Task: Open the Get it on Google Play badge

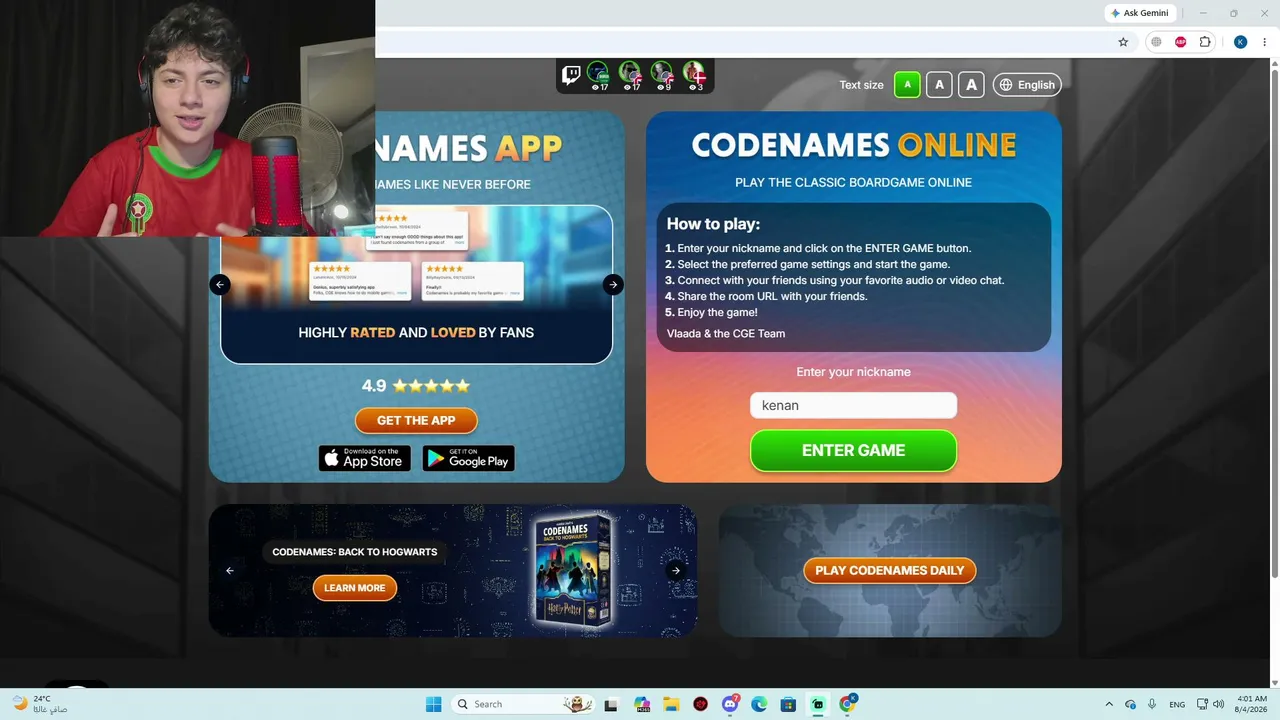Action: (x=468, y=458)
